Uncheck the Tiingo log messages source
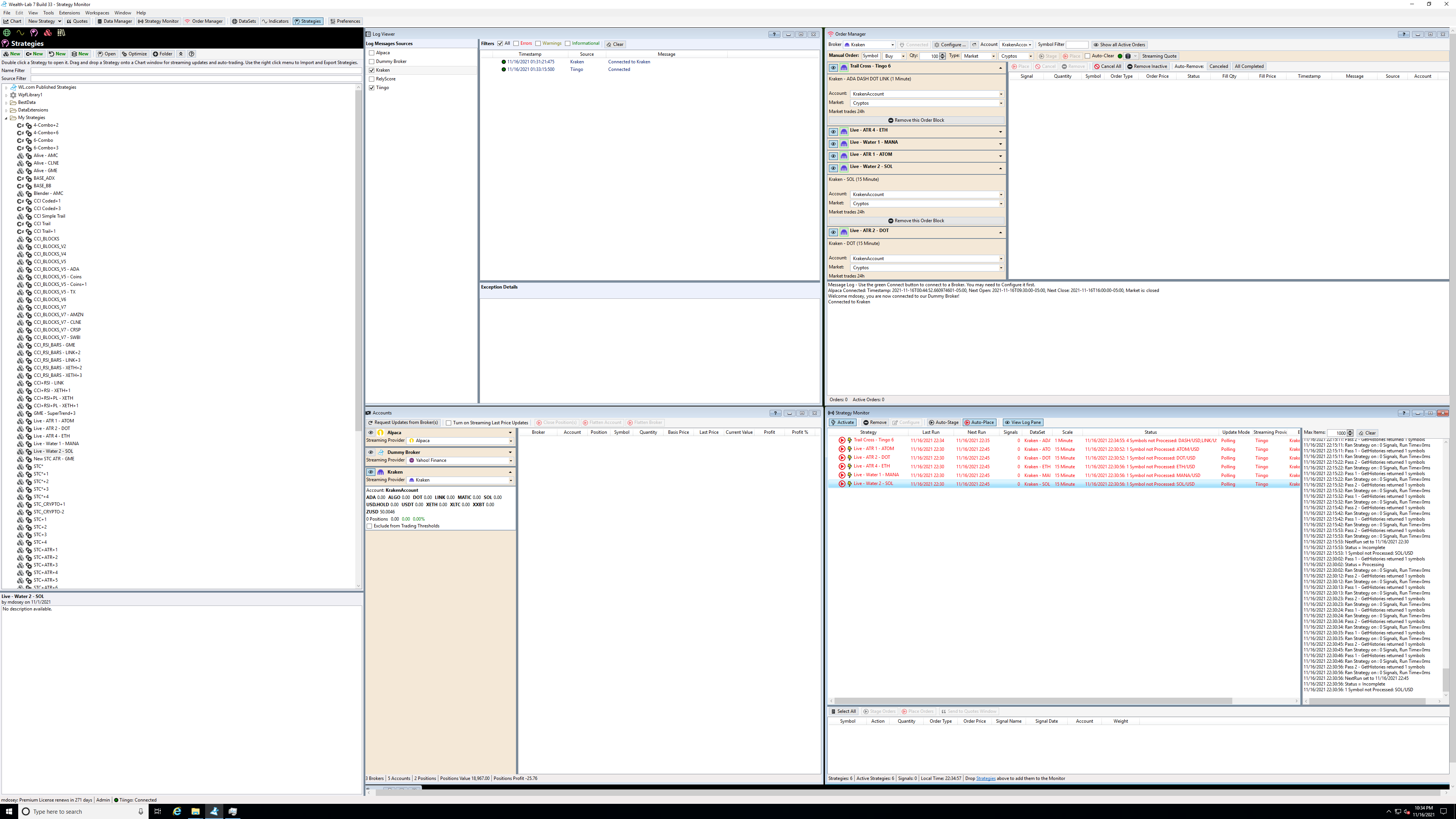This screenshot has width=1456, height=819. tap(372, 88)
